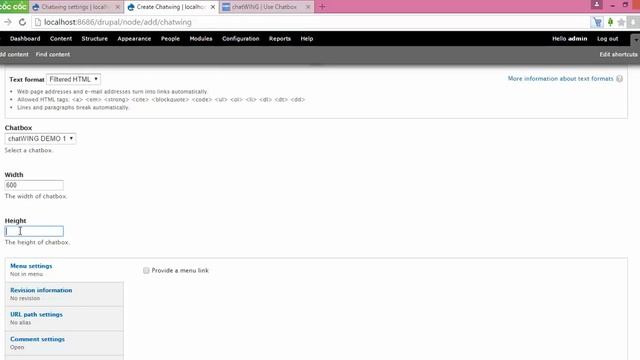Switch to the chatWING Use Chatbox tab

tap(264, 7)
